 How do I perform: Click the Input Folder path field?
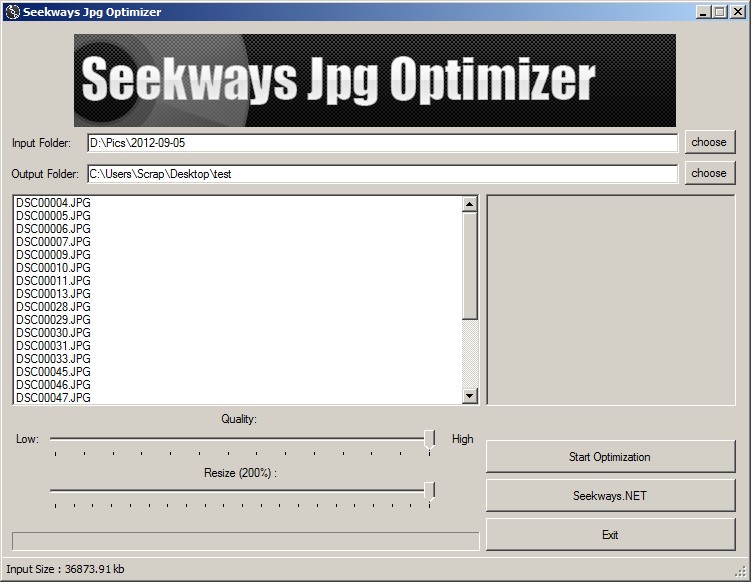click(383, 143)
